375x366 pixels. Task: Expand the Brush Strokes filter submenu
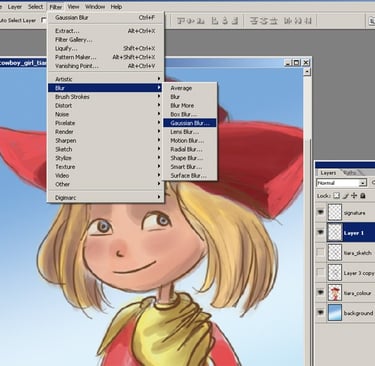[105, 97]
